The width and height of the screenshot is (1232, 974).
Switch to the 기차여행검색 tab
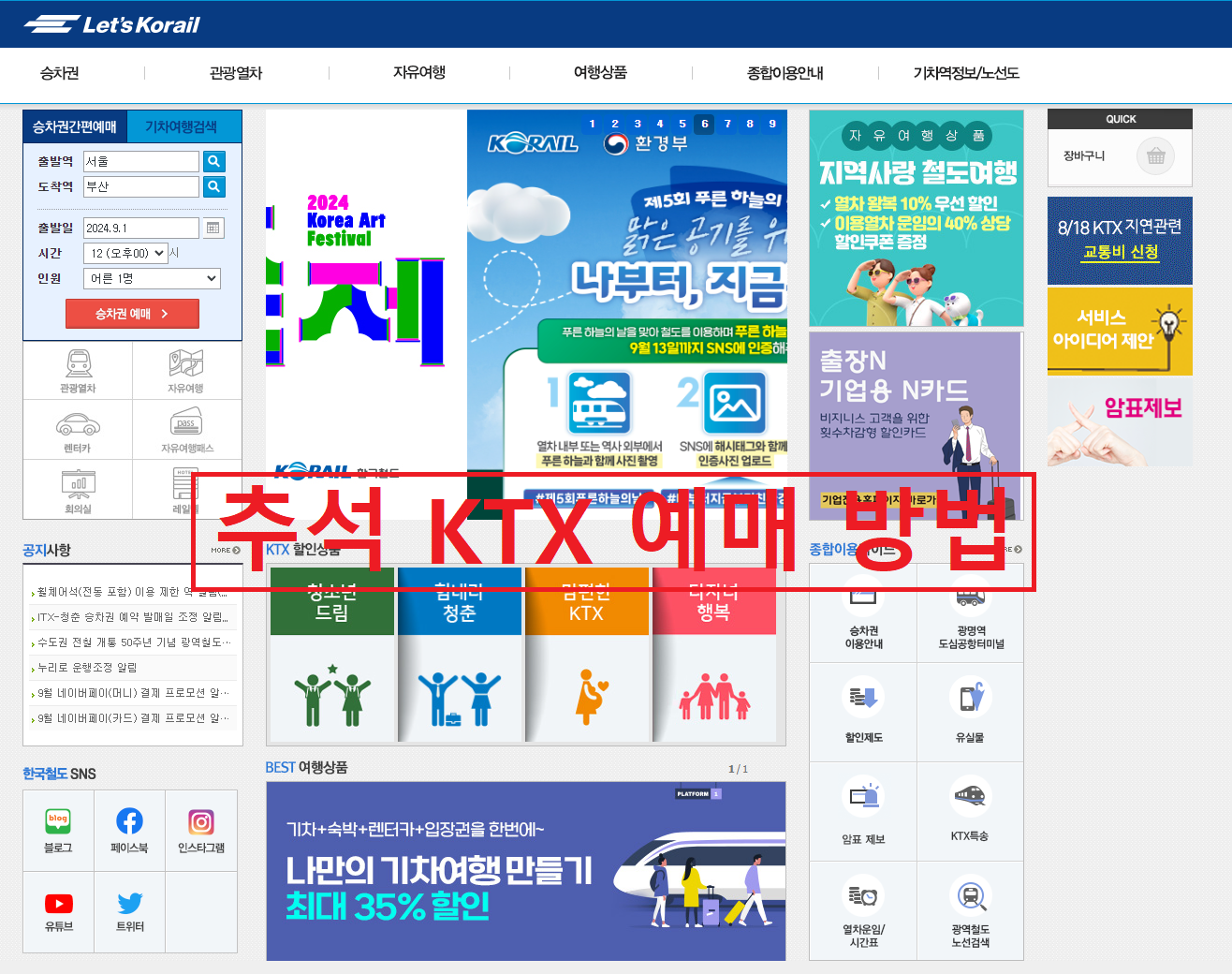click(182, 126)
